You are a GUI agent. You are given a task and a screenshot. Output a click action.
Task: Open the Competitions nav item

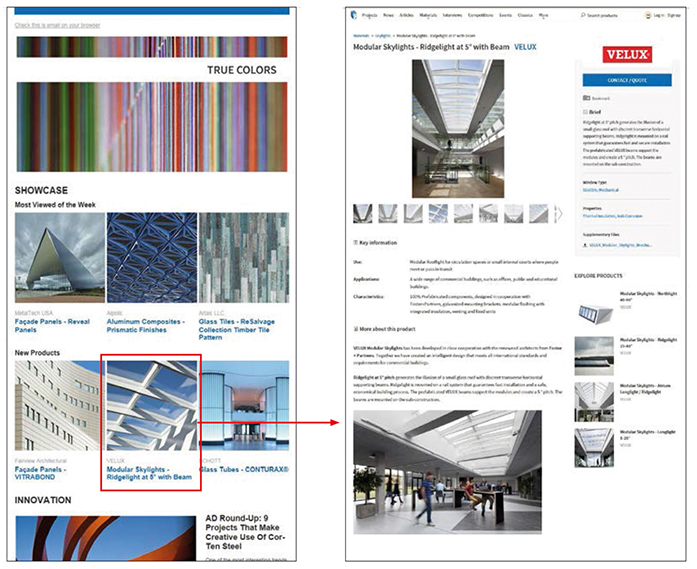point(481,15)
